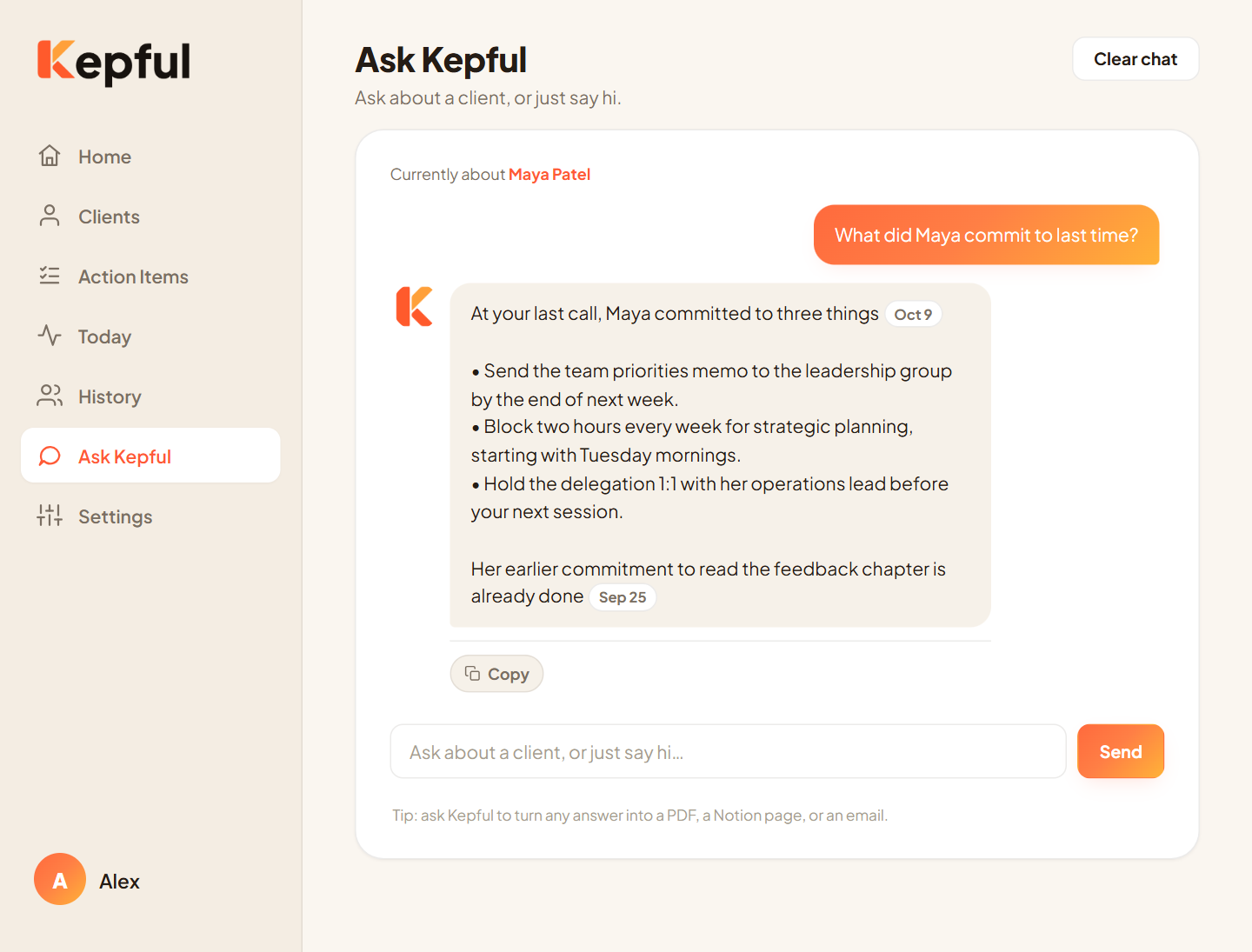Click the Kepful avatar beside the answer
This screenshot has width=1252, height=952.
coord(414,306)
